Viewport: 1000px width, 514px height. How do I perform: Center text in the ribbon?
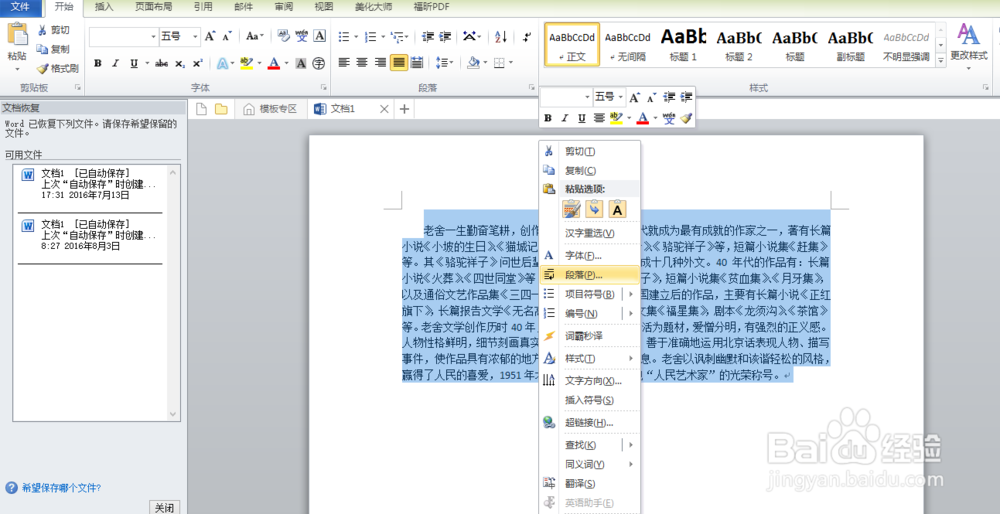362,62
